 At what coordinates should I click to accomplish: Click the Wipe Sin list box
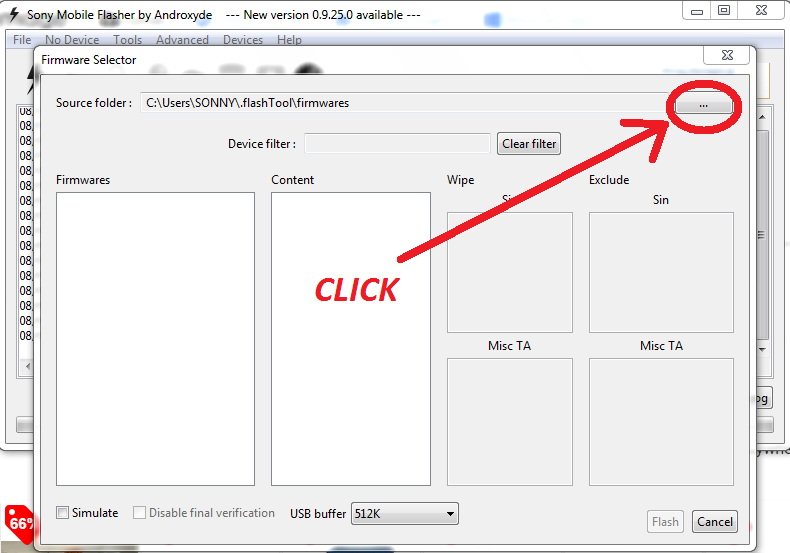pos(510,272)
